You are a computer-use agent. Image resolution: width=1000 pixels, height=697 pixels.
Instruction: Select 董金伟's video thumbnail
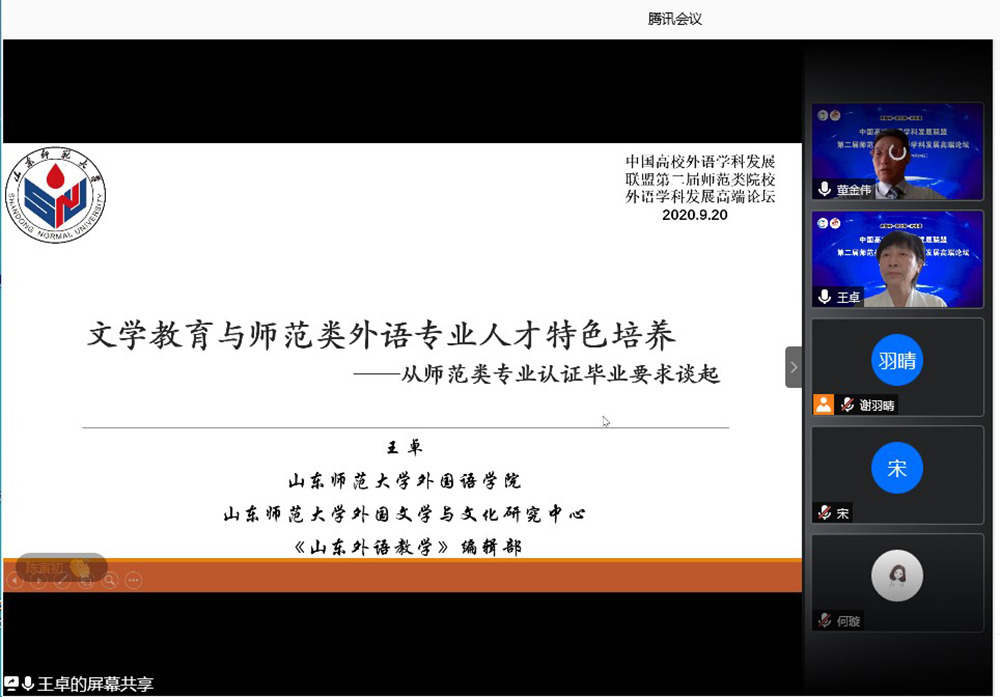[897, 150]
